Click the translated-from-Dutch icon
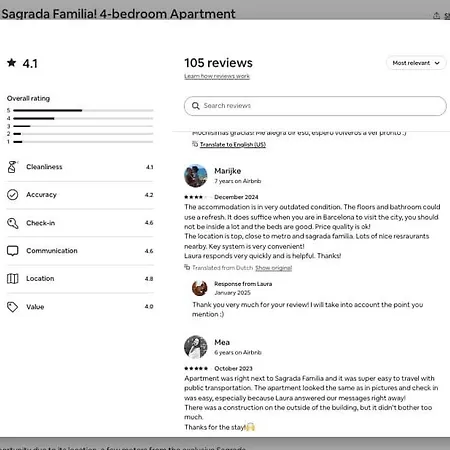The height and width of the screenshot is (450, 450). coord(187,267)
